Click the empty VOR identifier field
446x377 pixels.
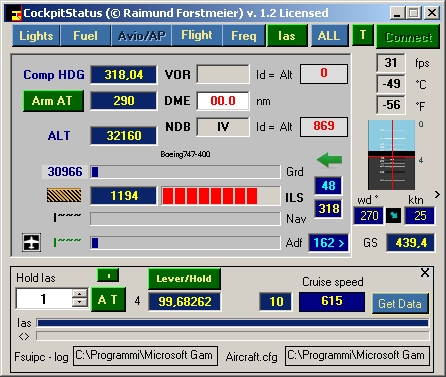coord(223,74)
